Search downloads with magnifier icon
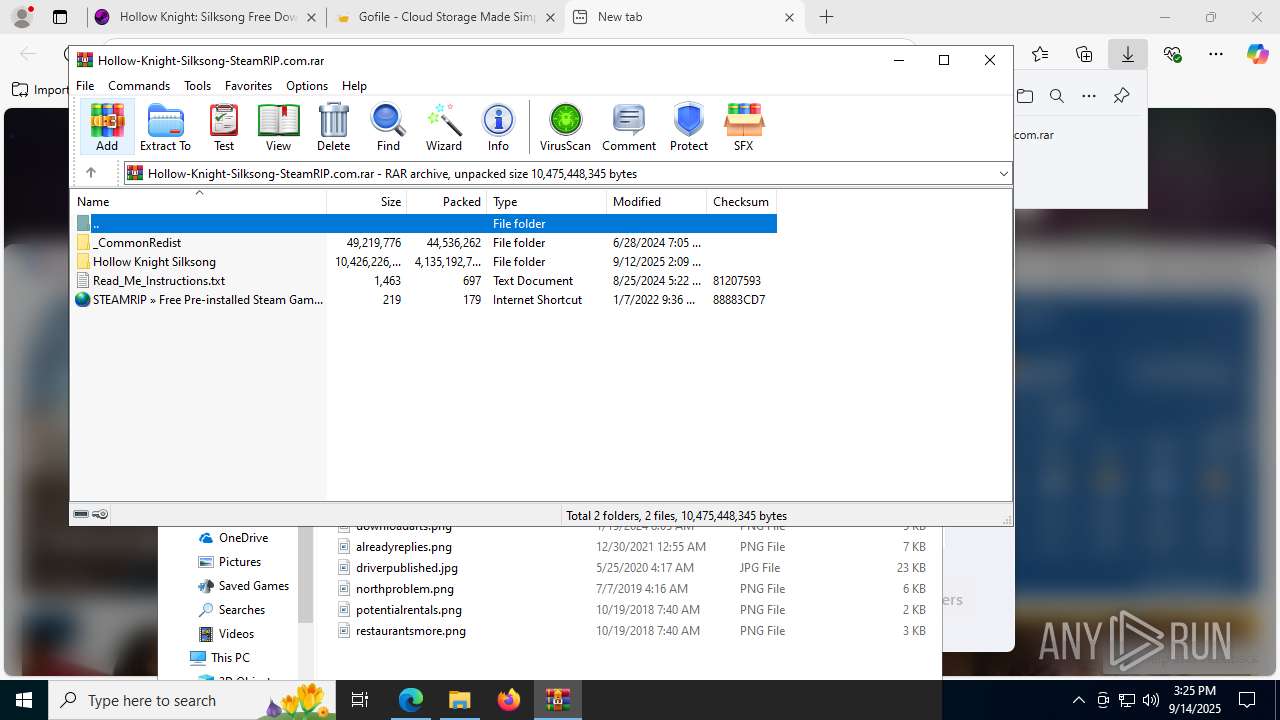This screenshot has height=720, width=1280. coord(1057,96)
